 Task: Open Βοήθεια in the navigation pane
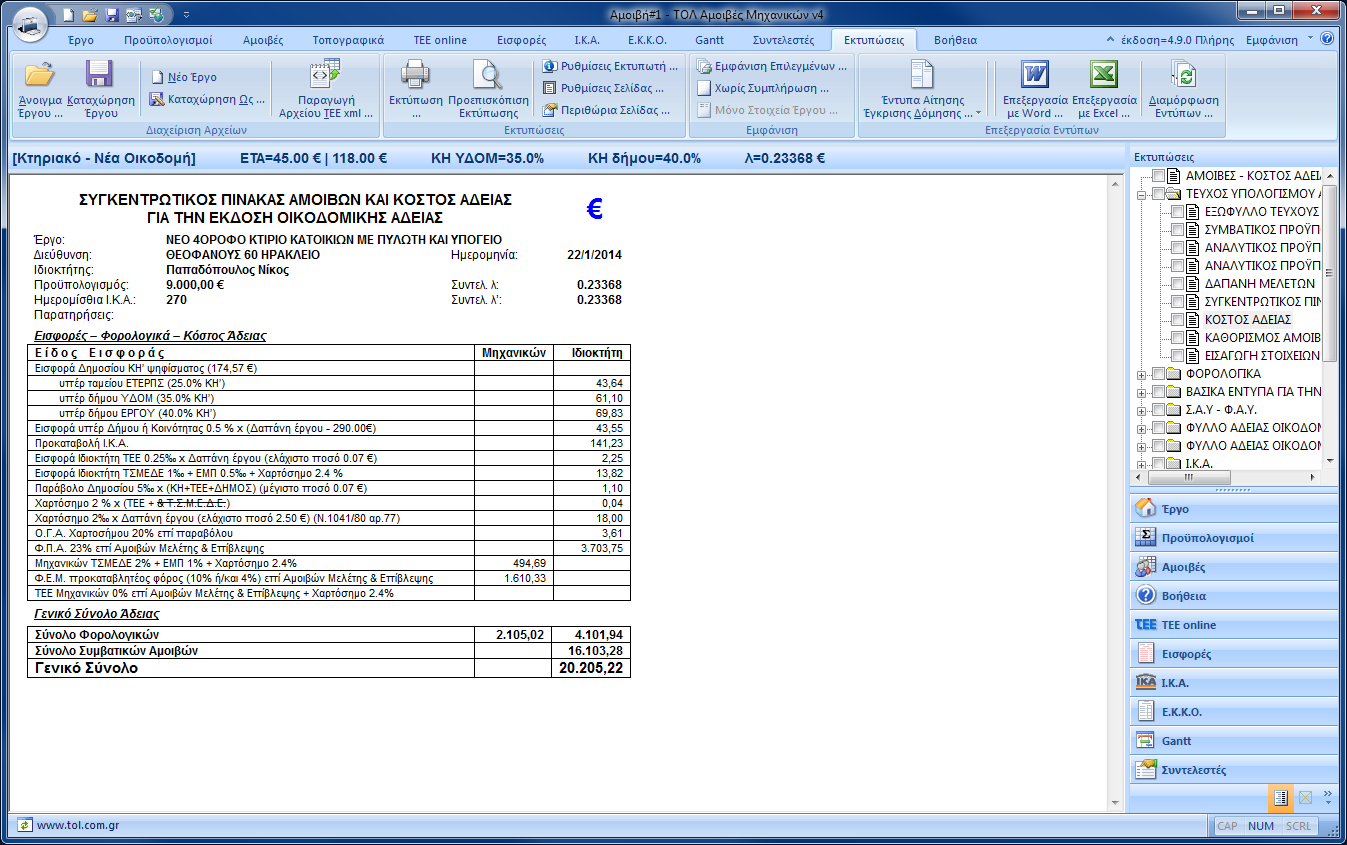1232,596
